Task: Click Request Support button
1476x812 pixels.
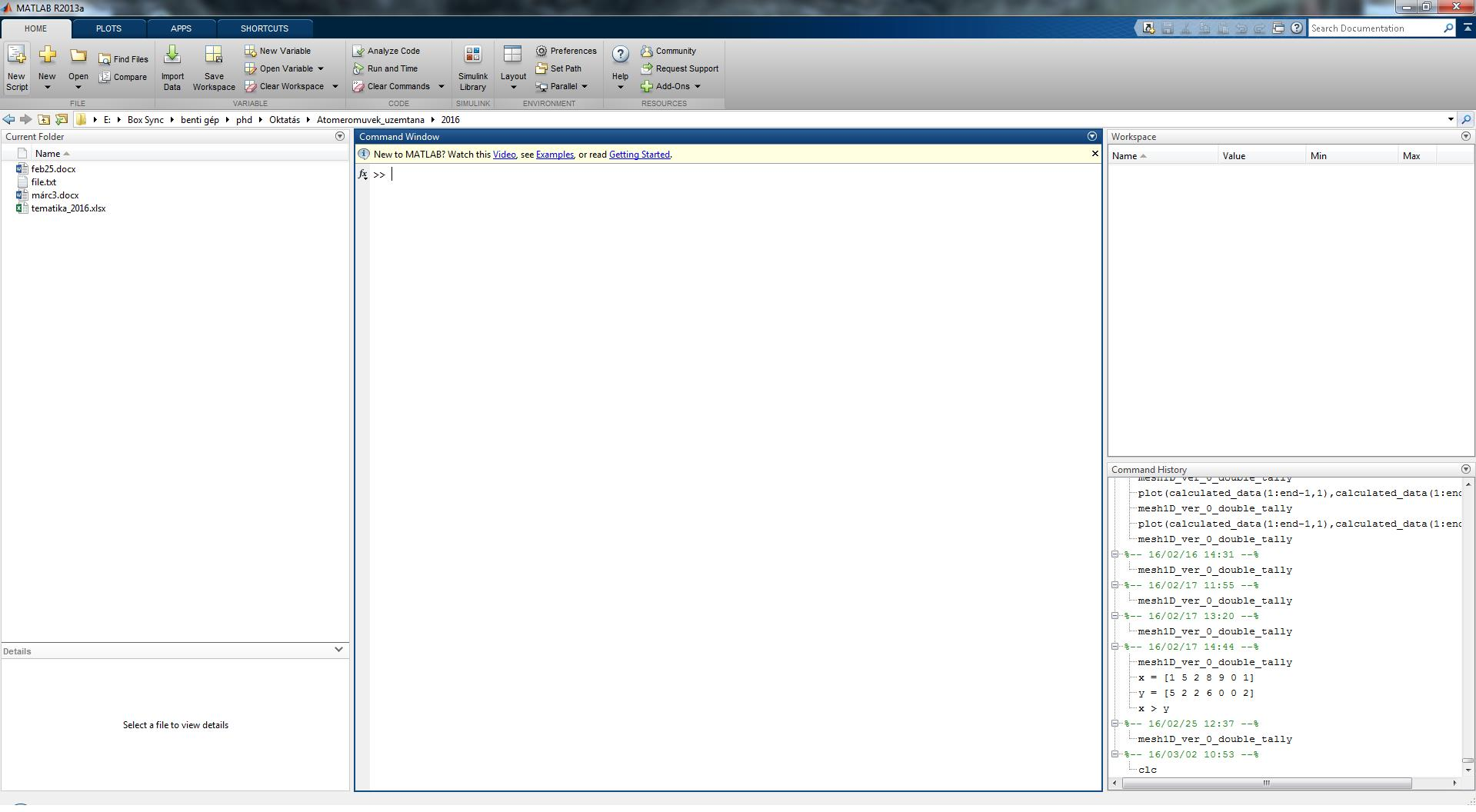Action: (x=680, y=68)
